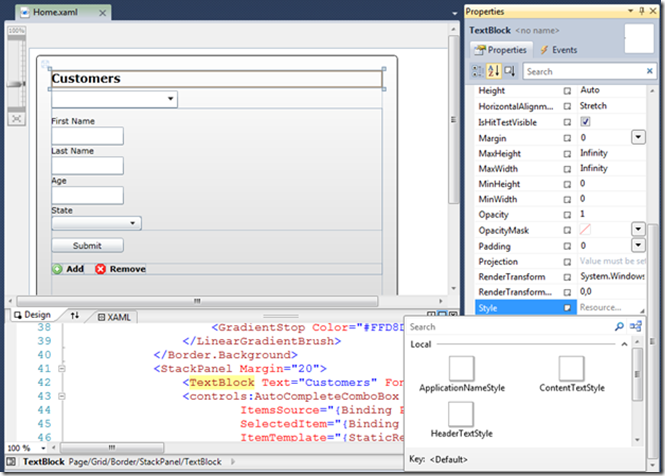Click the Remove button label
The height and width of the screenshot is (476, 665).
[x=128, y=269]
